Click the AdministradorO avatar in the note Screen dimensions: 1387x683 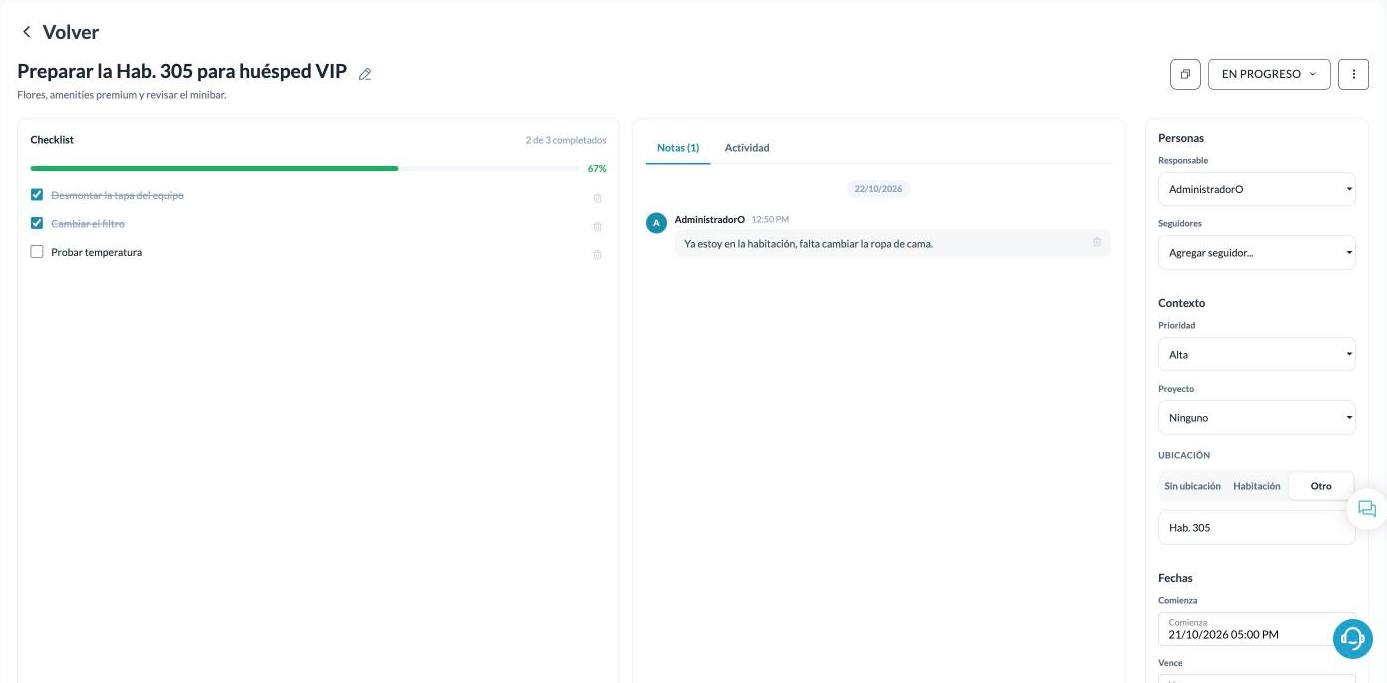point(656,223)
